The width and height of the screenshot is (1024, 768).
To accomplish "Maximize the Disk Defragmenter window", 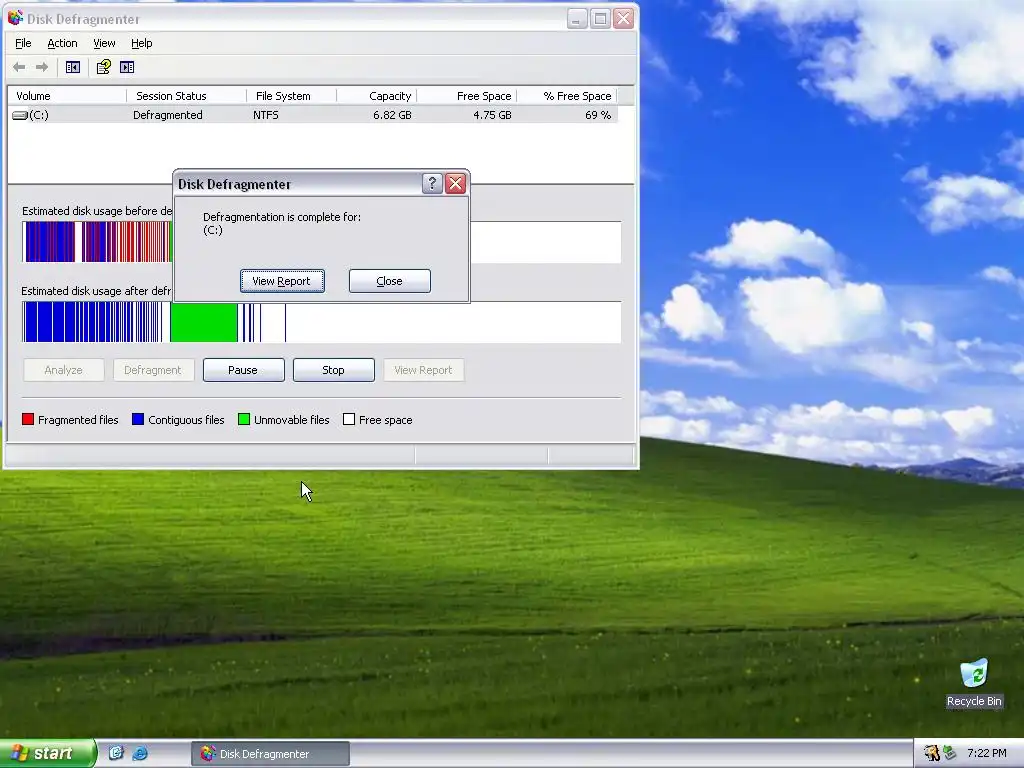I will (x=600, y=18).
